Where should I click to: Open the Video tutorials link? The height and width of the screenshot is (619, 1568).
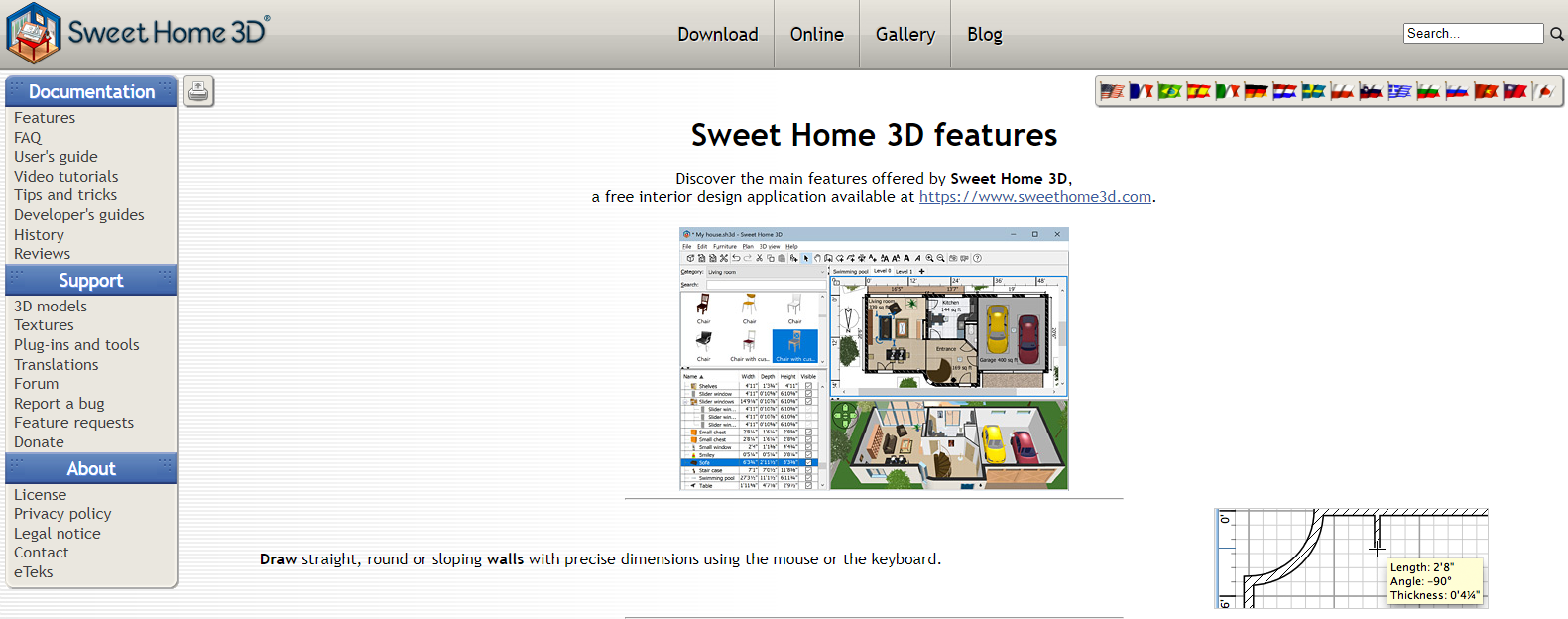pyautogui.click(x=65, y=177)
